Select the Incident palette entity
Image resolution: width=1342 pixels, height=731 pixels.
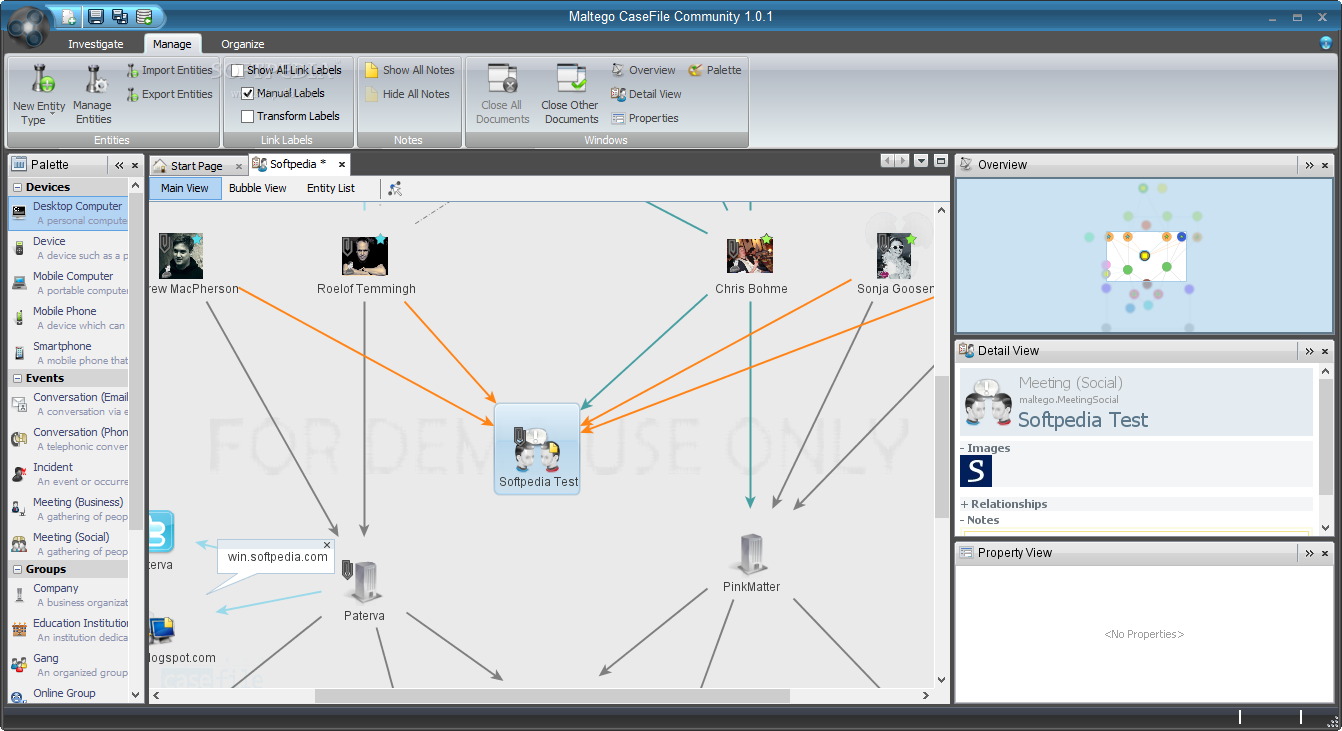(x=69, y=474)
